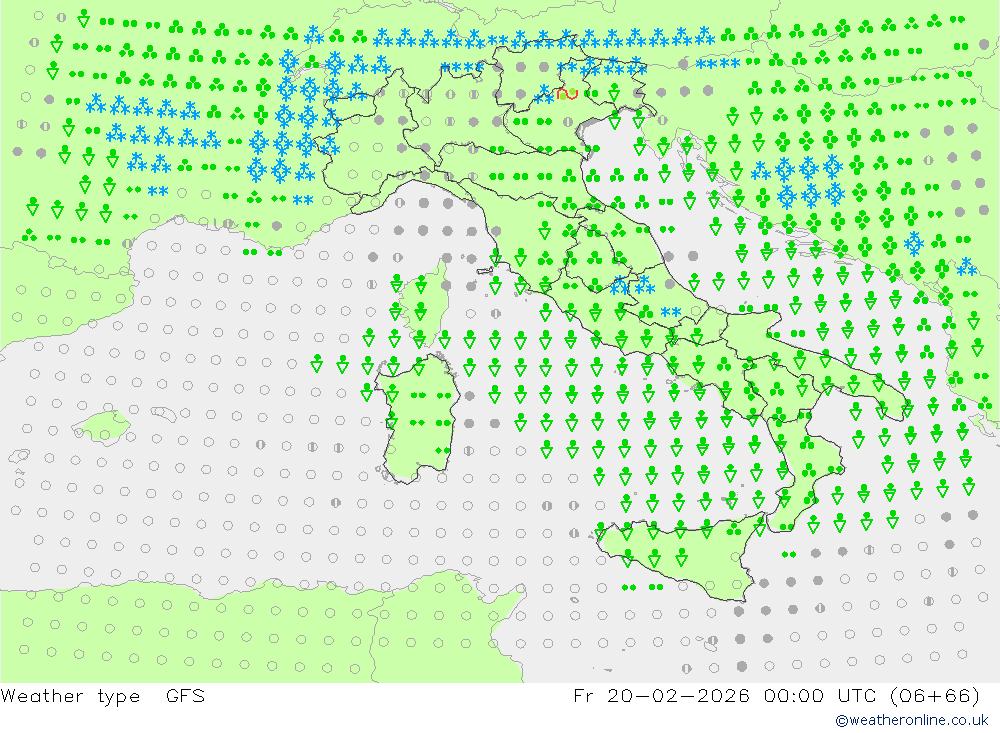
Task: Click the "00:00 UTC" time label
Action: tap(820, 695)
